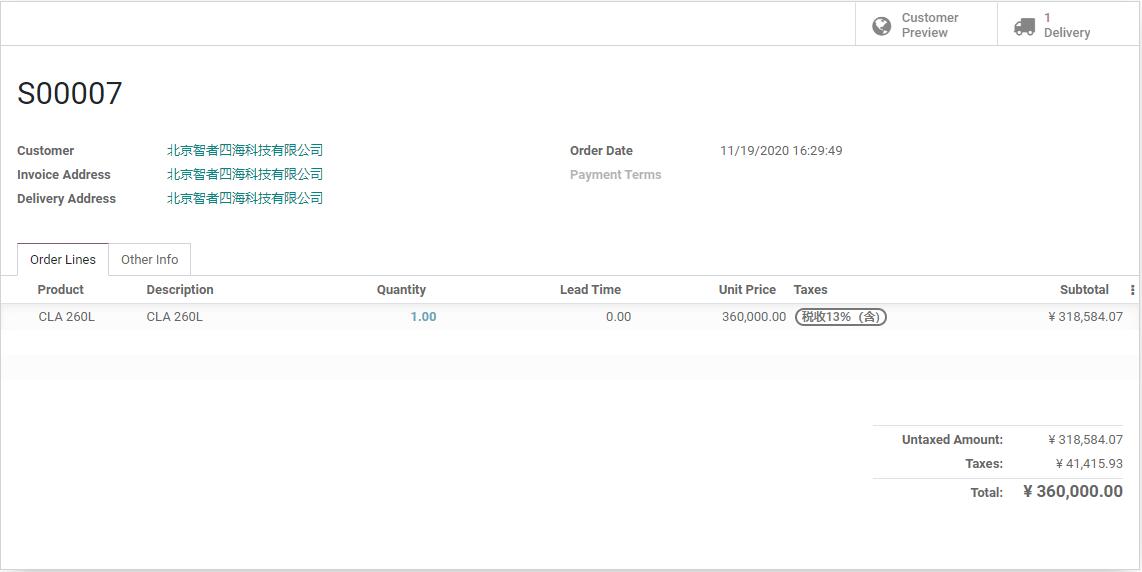
Task: Open the Delivery Address company link
Action: click(245, 198)
